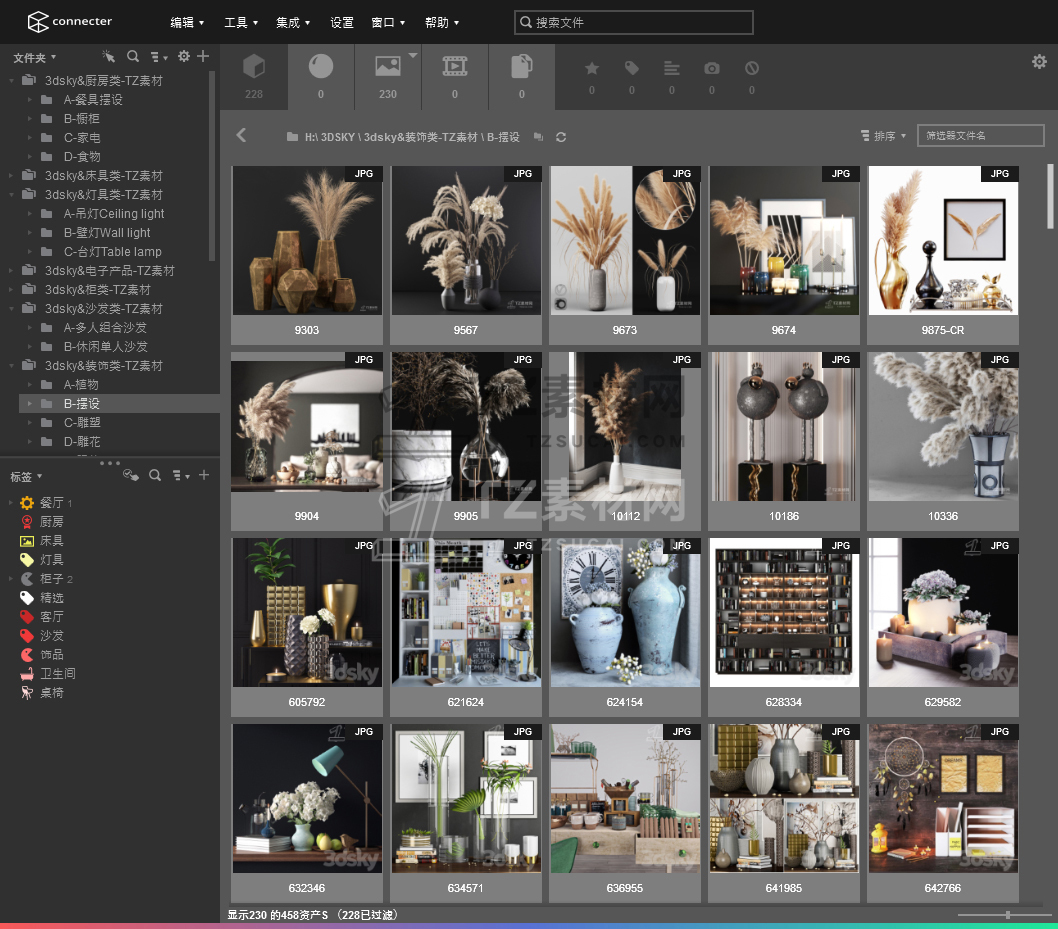Click the refresh icon beside folder path
The width and height of the screenshot is (1058, 929).
click(561, 137)
